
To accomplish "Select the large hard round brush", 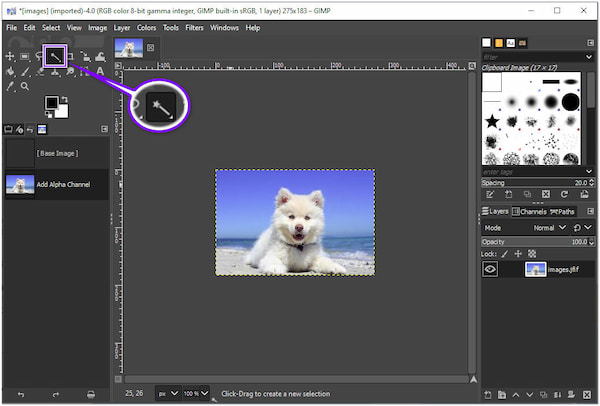I will [571, 102].
